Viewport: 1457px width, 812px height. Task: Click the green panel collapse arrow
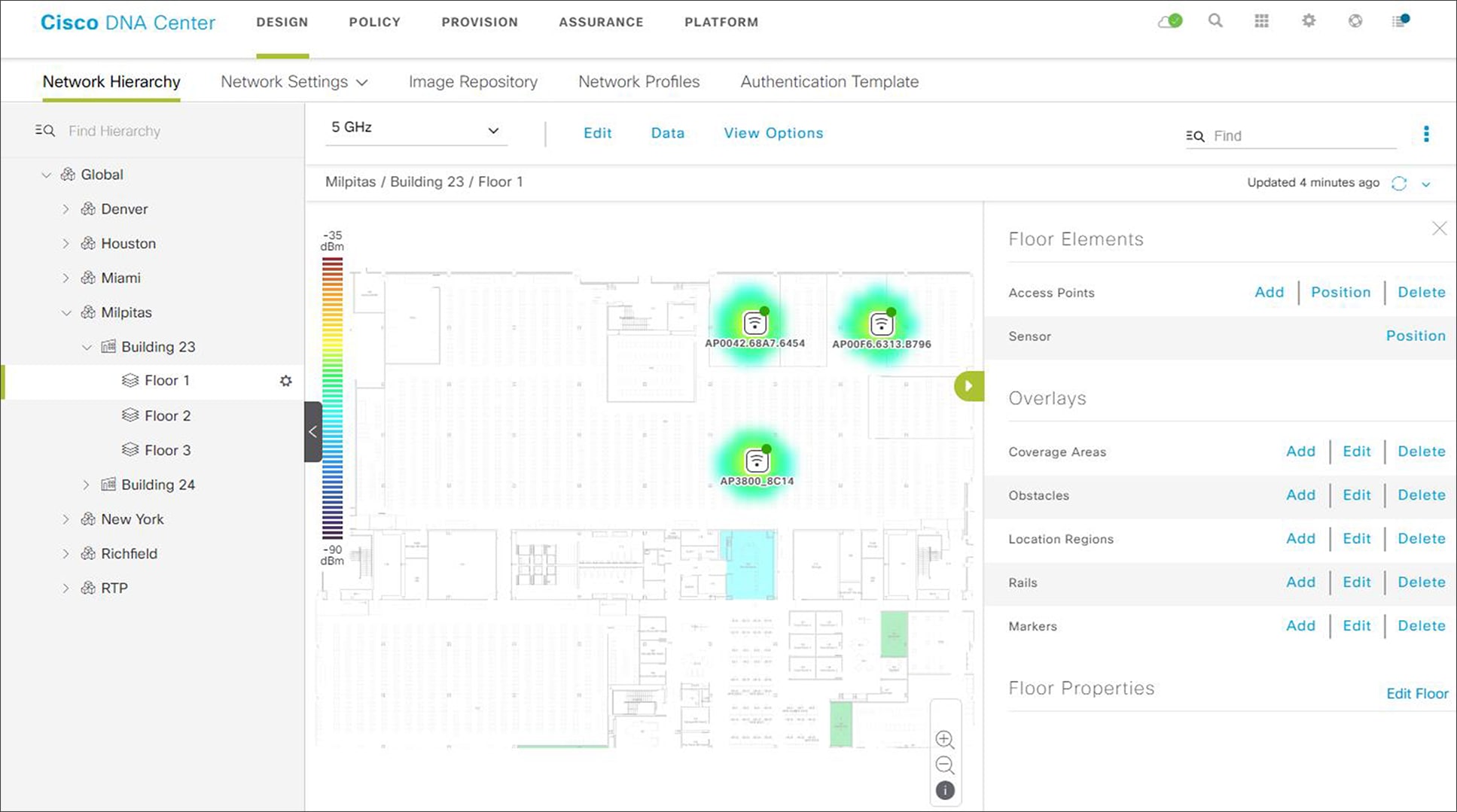(x=969, y=386)
